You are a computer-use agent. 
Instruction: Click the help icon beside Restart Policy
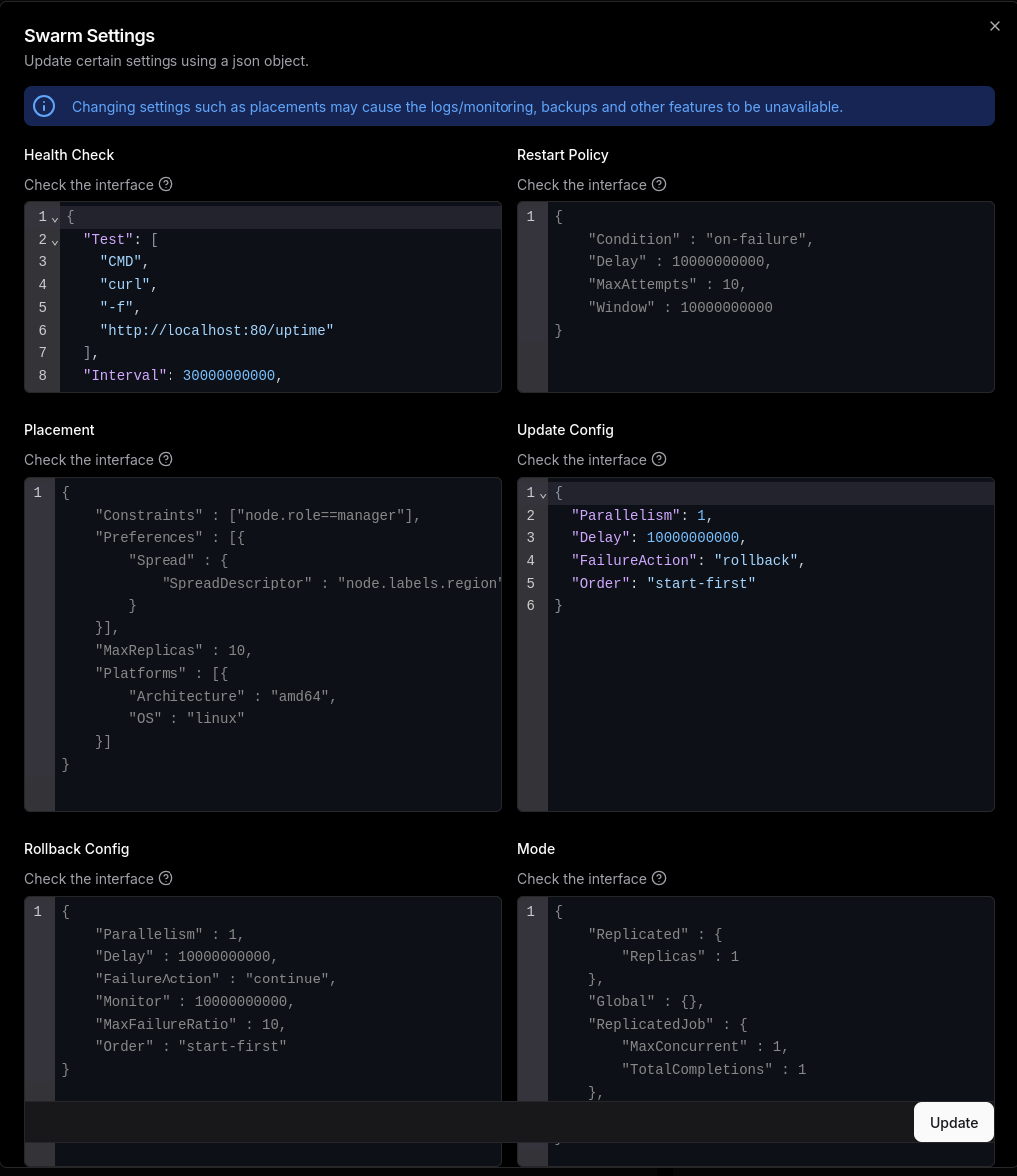click(659, 184)
